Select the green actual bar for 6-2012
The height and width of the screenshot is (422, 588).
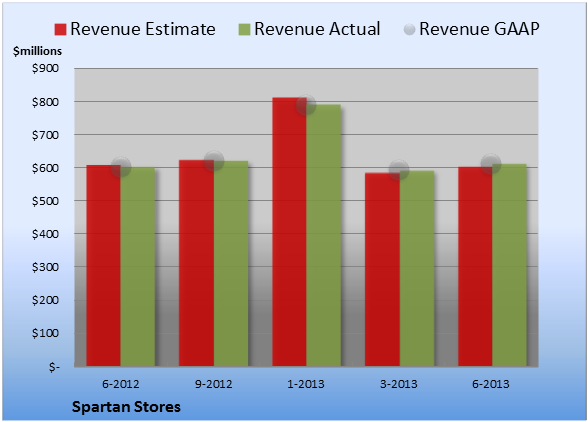tap(138, 267)
